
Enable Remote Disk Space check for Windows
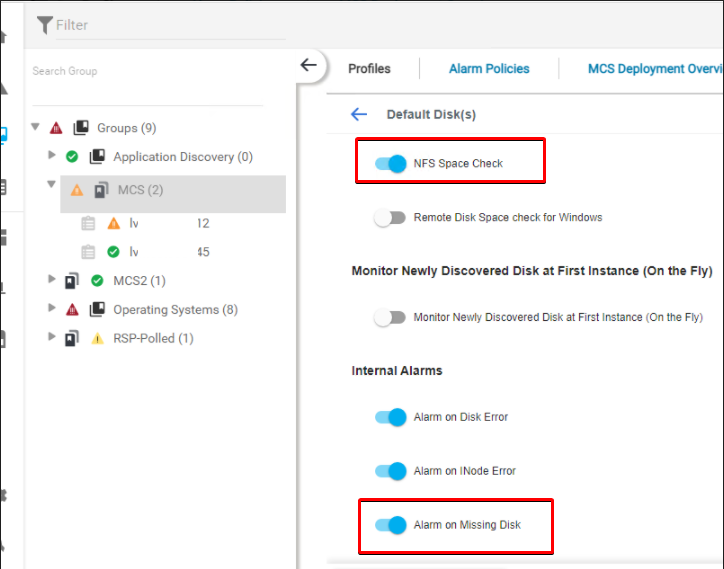[390, 217]
